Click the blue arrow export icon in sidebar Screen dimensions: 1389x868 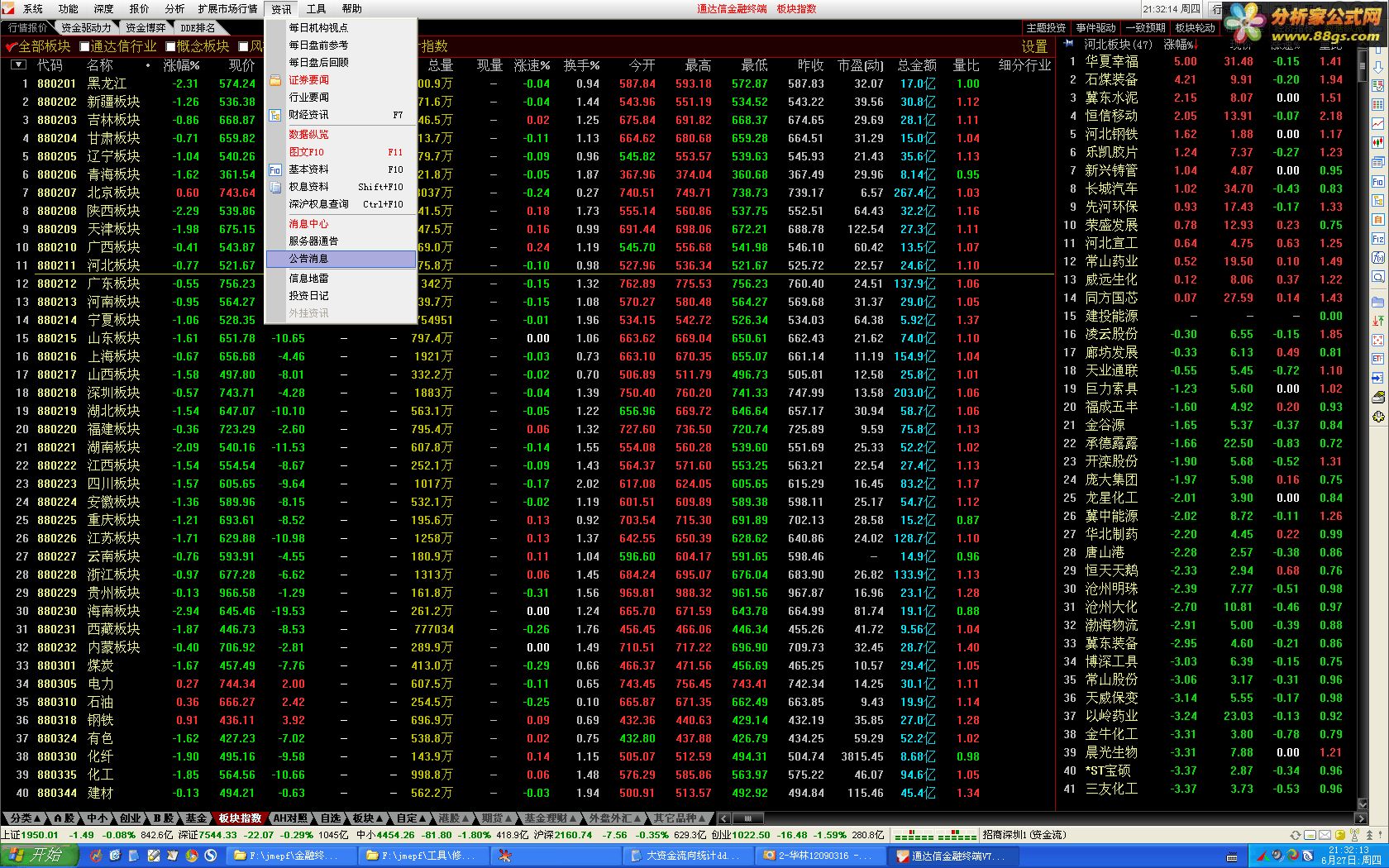(x=1378, y=378)
